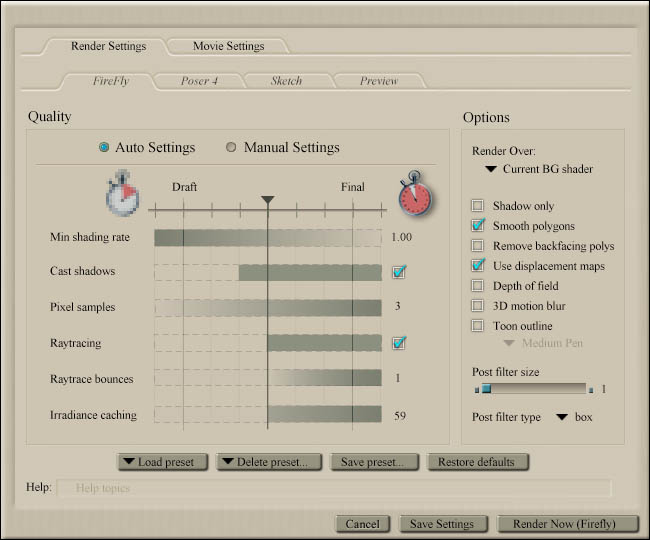Enable Remove backfacing polys
The image size is (650, 540).
click(x=478, y=246)
